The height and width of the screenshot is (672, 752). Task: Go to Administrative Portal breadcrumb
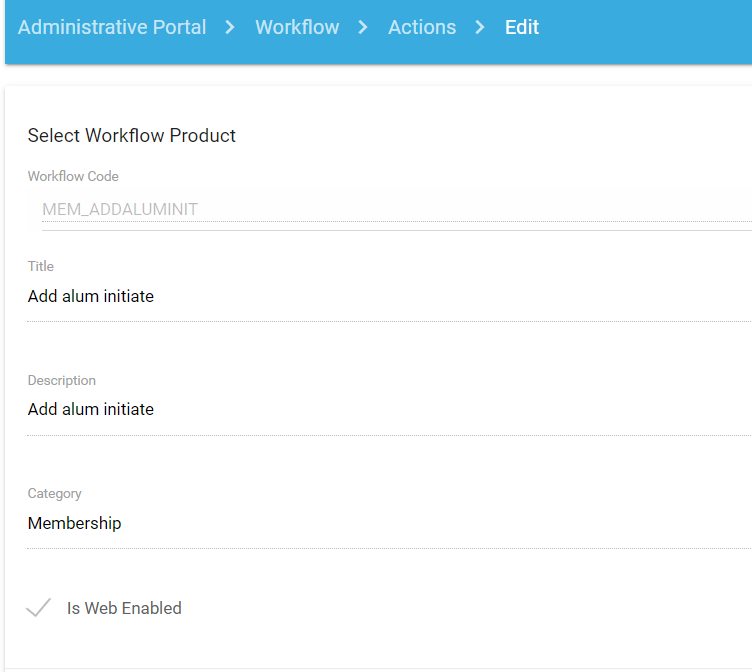pyautogui.click(x=112, y=28)
